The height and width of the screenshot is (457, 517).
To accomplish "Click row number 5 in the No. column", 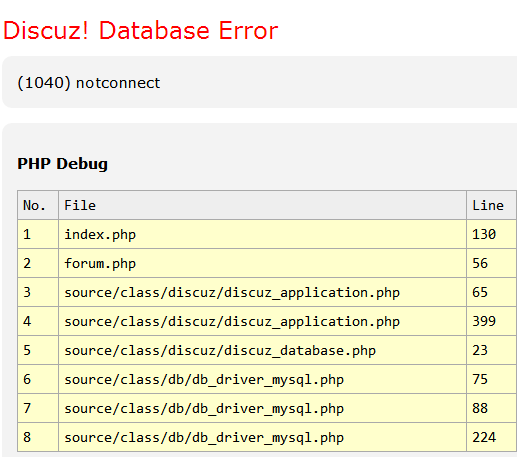I will [x=38, y=350].
